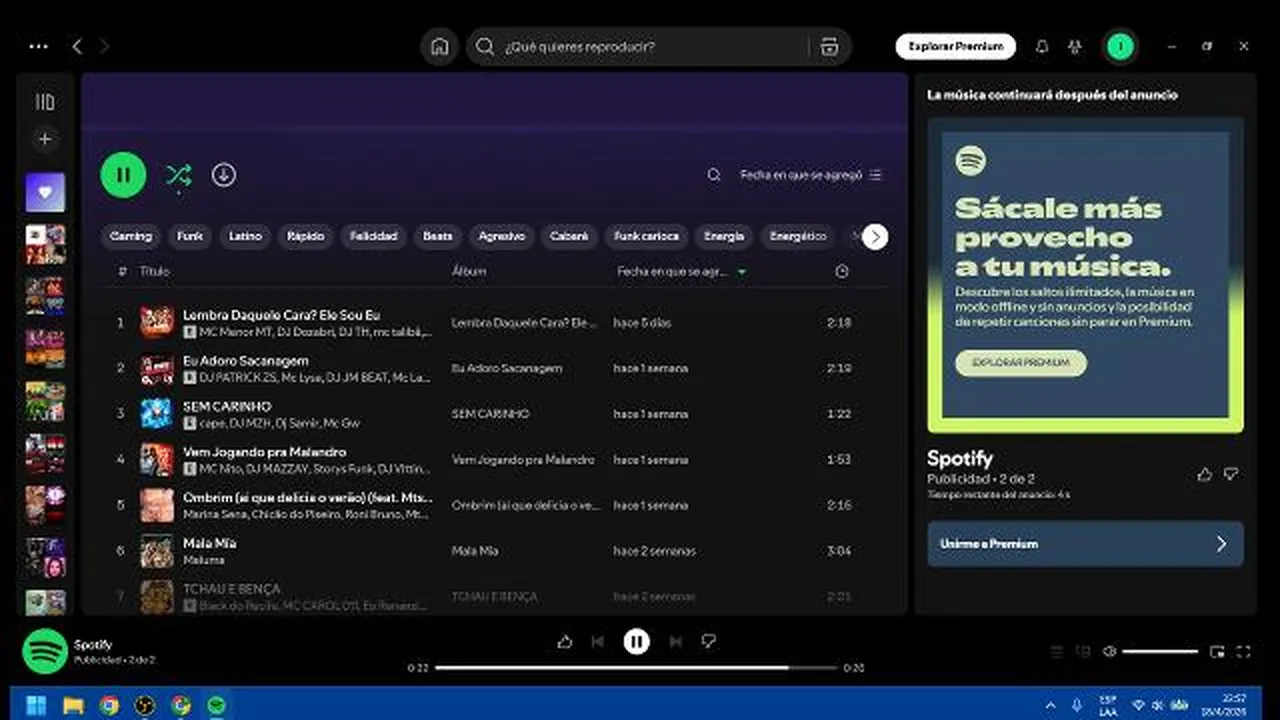
Task: Toggle shuffle for the playlist
Action: click(x=178, y=176)
